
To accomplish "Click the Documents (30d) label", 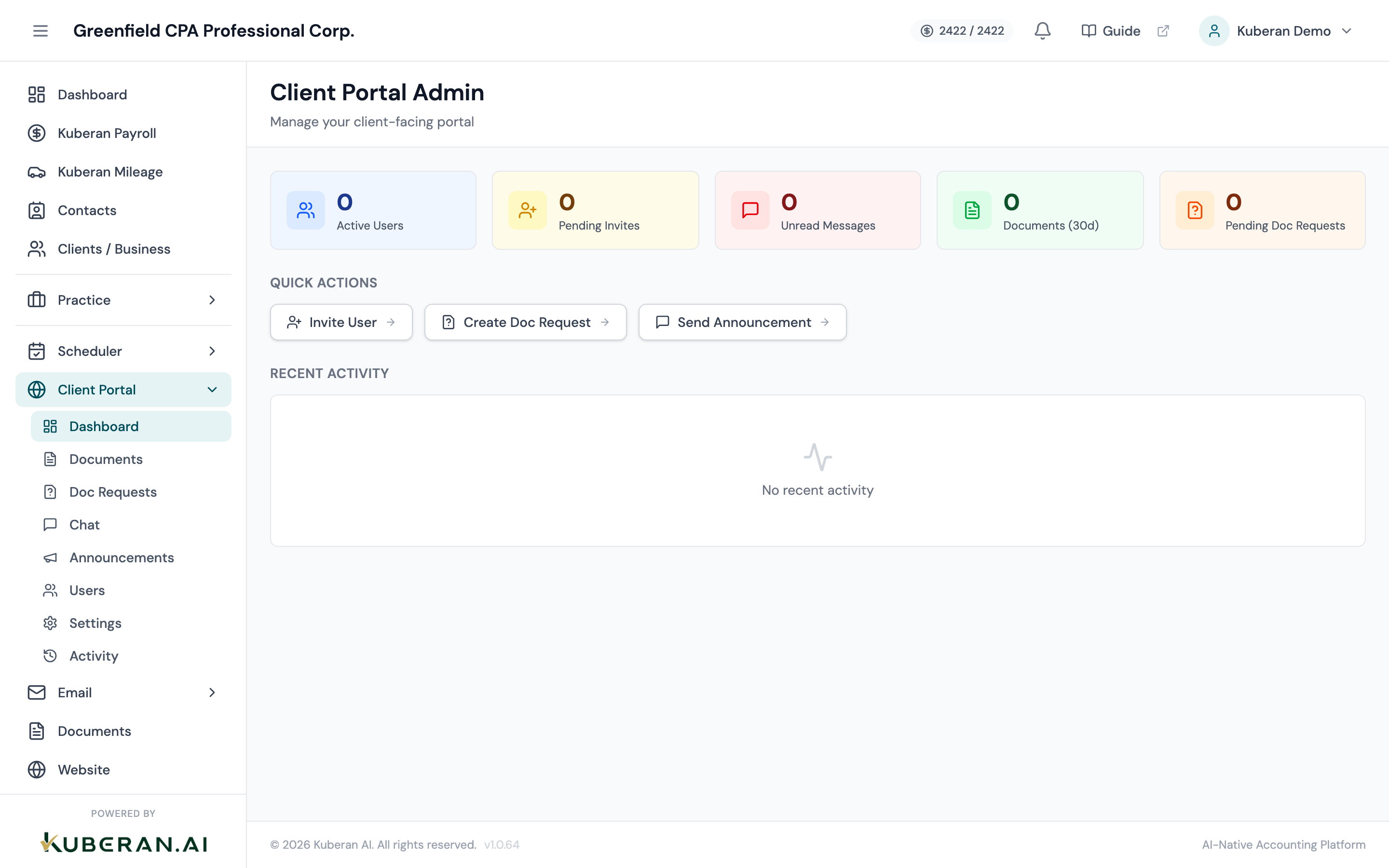I will [x=1050, y=226].
